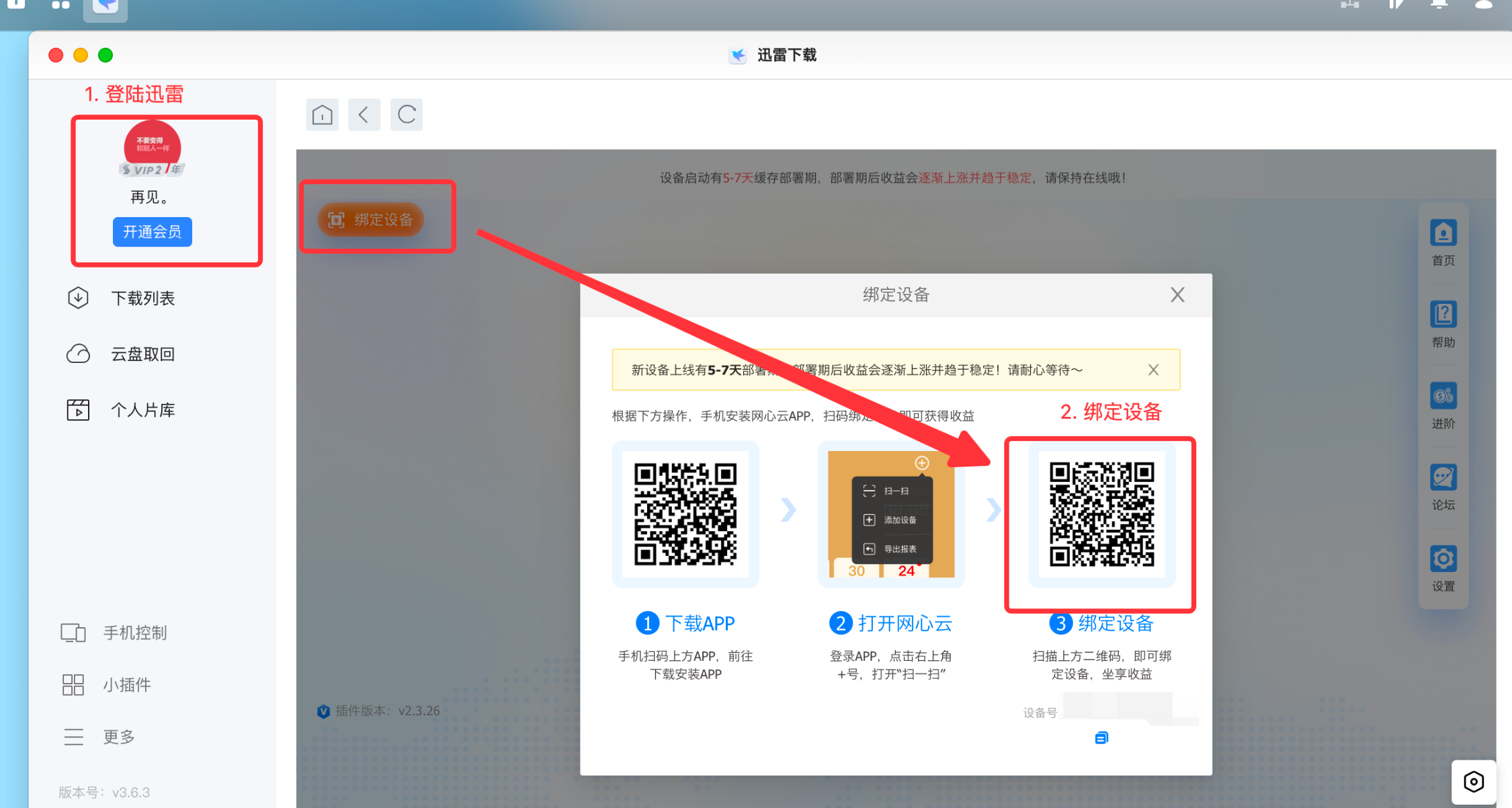This screenshot has width=1512, height=808.
Task: Open 小插件 in the sidebar
Action: tap(126, 684)
